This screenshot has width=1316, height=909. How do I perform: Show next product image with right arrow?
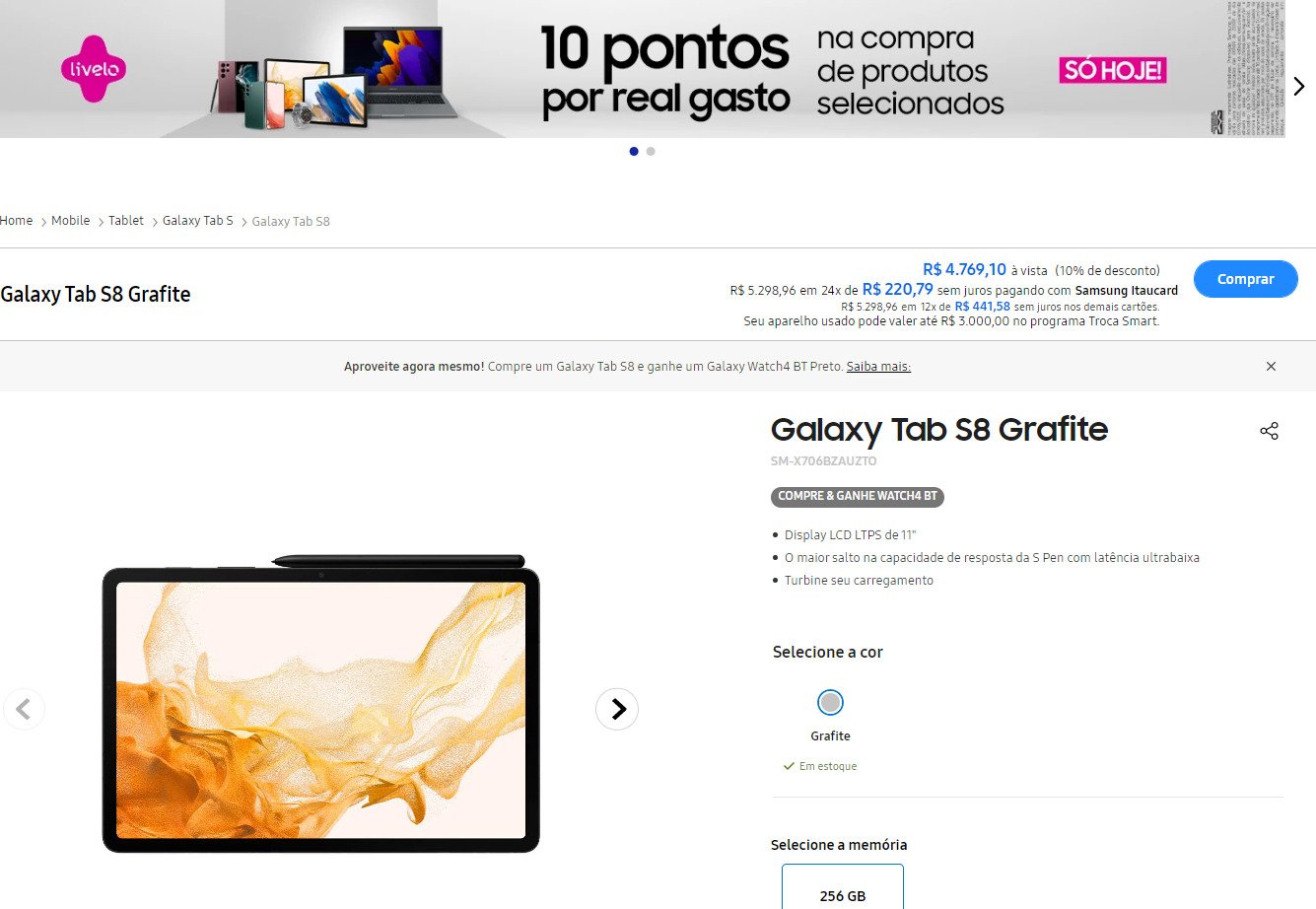coord(617,709)
